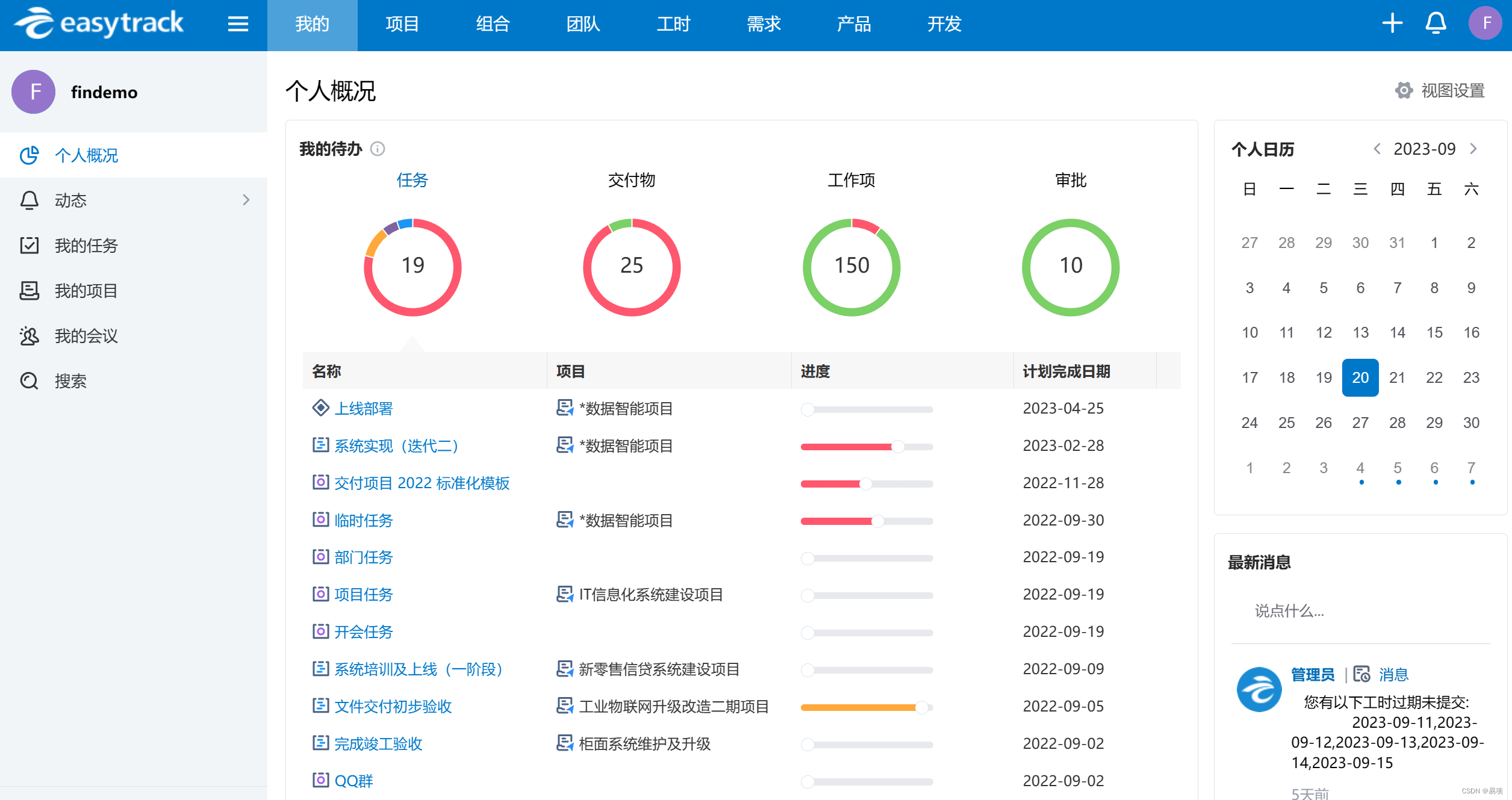Click the project icon beside 工业物联网升级改造二期项目
The width and height of the screenshot is (1512, 800).
565,706
